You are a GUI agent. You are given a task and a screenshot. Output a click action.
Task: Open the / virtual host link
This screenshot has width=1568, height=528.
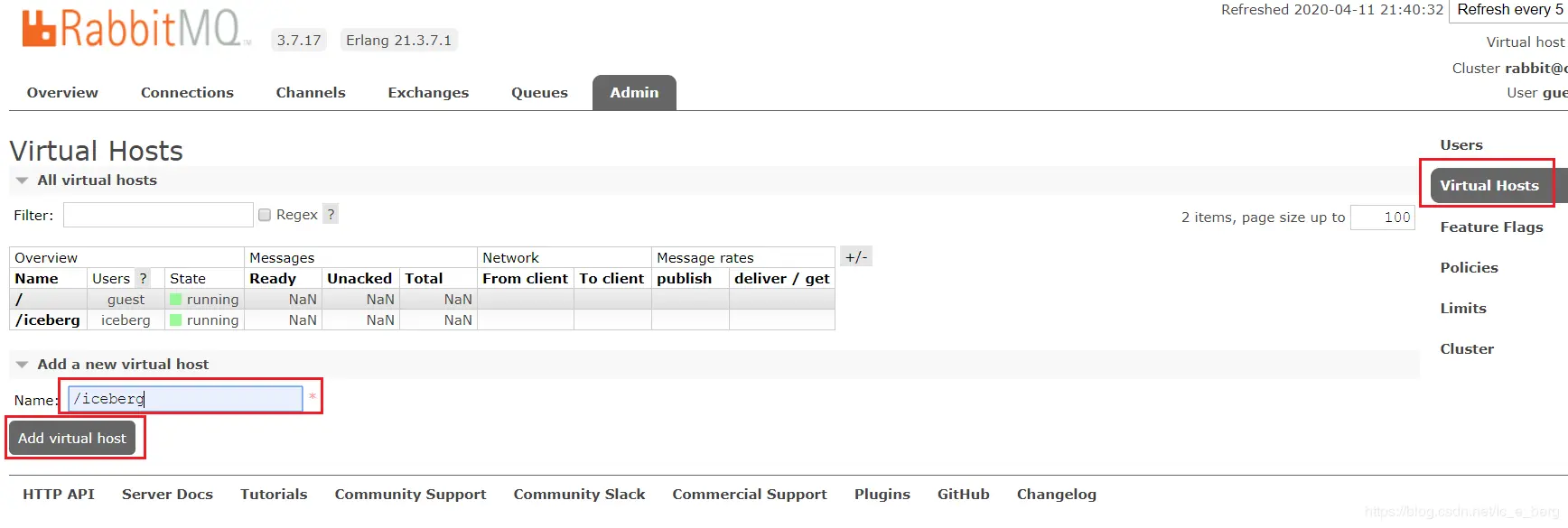[x=19, y=300]
